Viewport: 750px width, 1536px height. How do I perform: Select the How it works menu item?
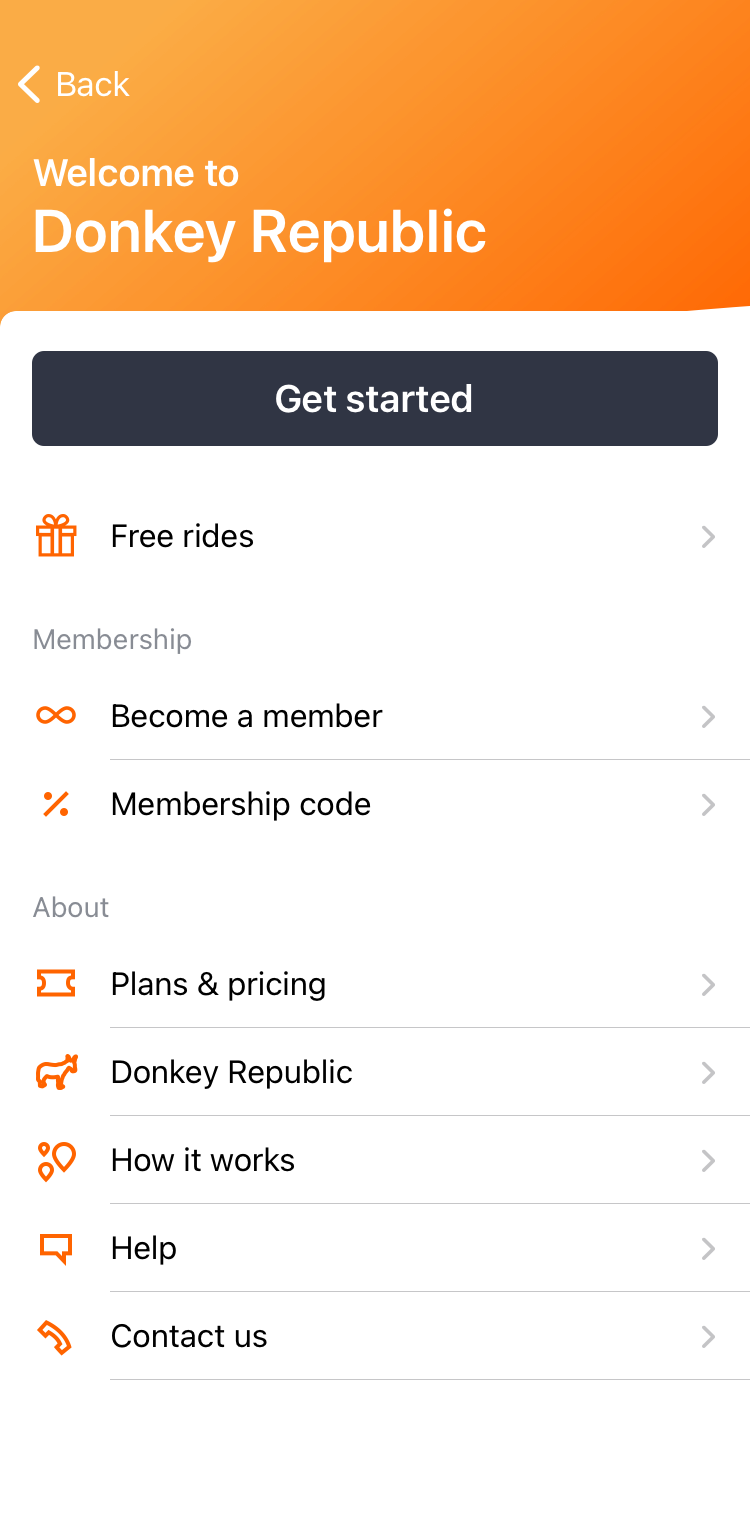(375, 1160)
